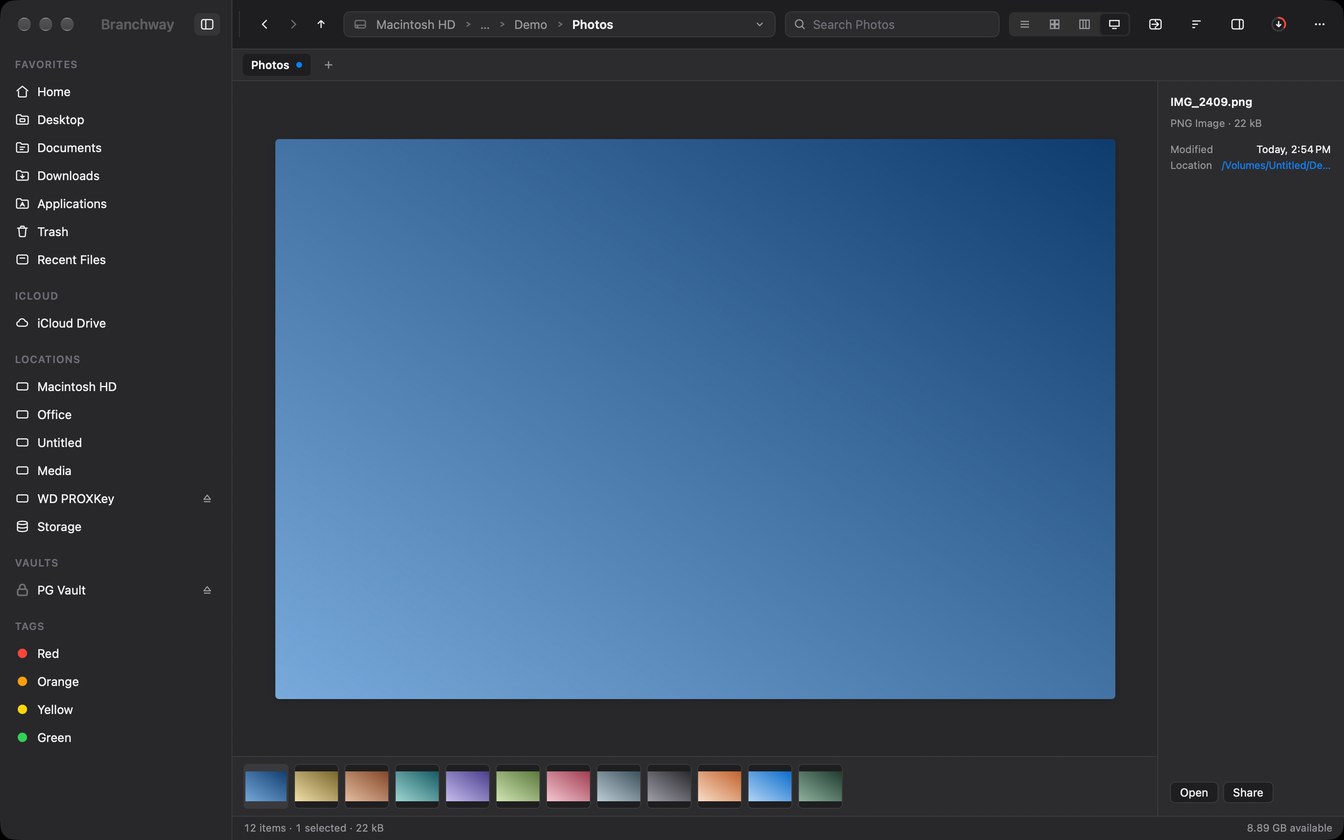
Task: Click the red download status icon
Action: [x=1278, y=24]
